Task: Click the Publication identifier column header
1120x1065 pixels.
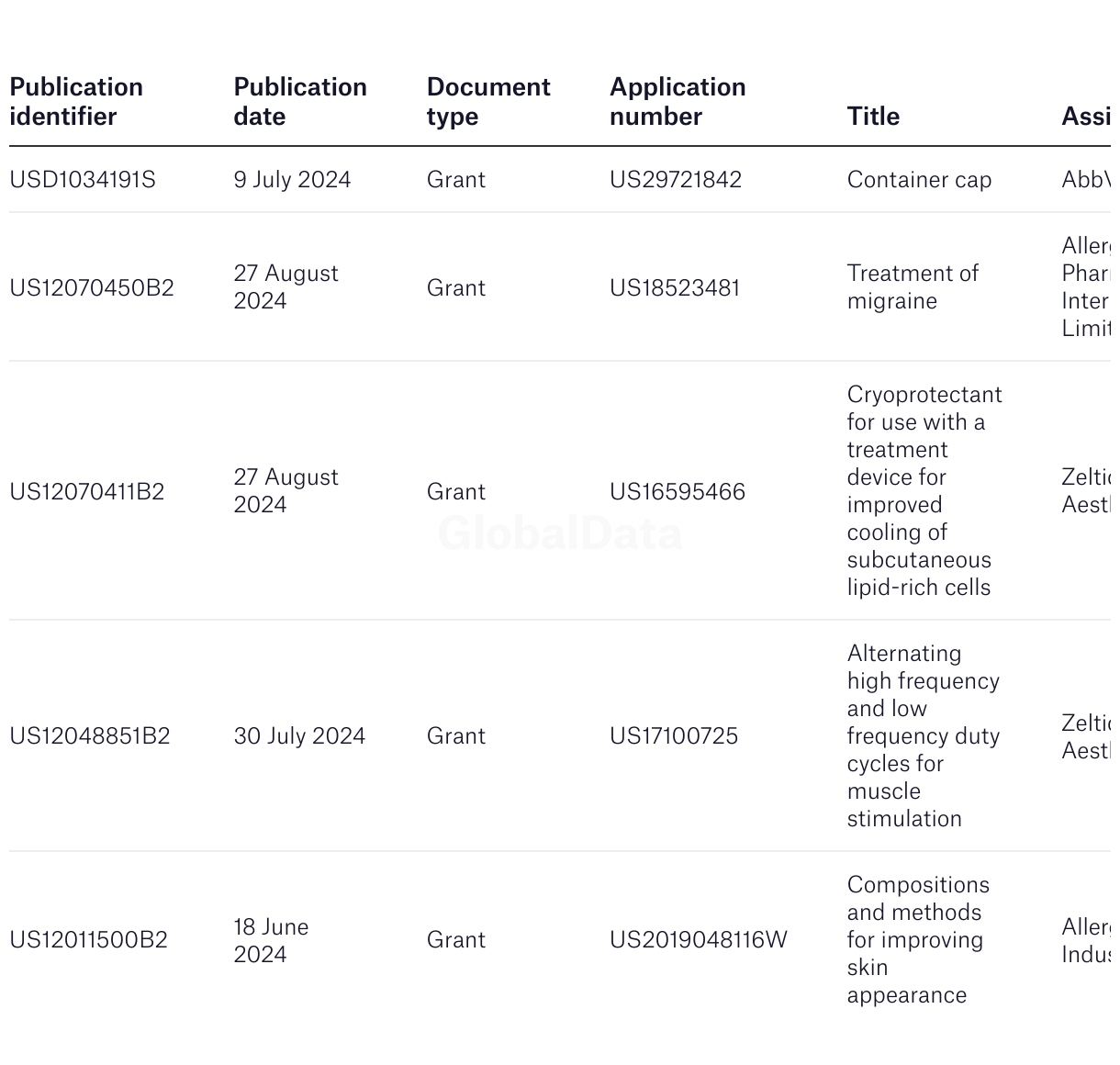Action: tap(76, 102)
